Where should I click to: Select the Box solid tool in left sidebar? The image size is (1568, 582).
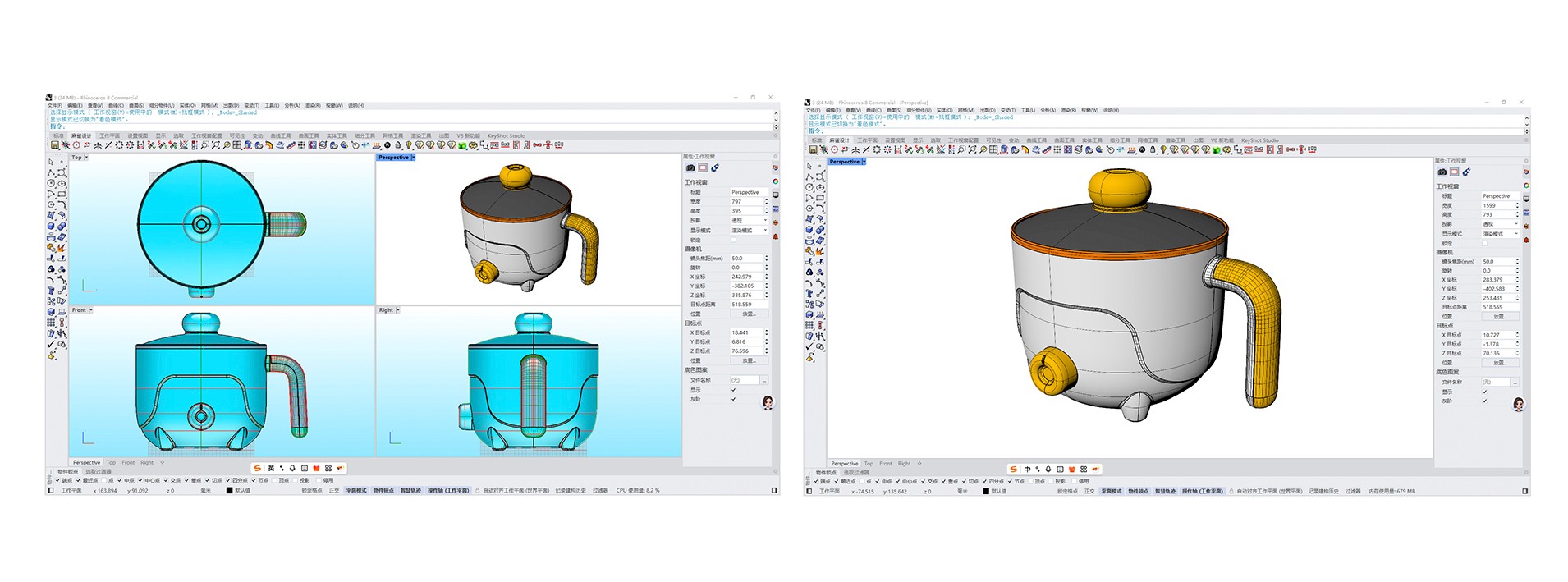coord(51,226)
